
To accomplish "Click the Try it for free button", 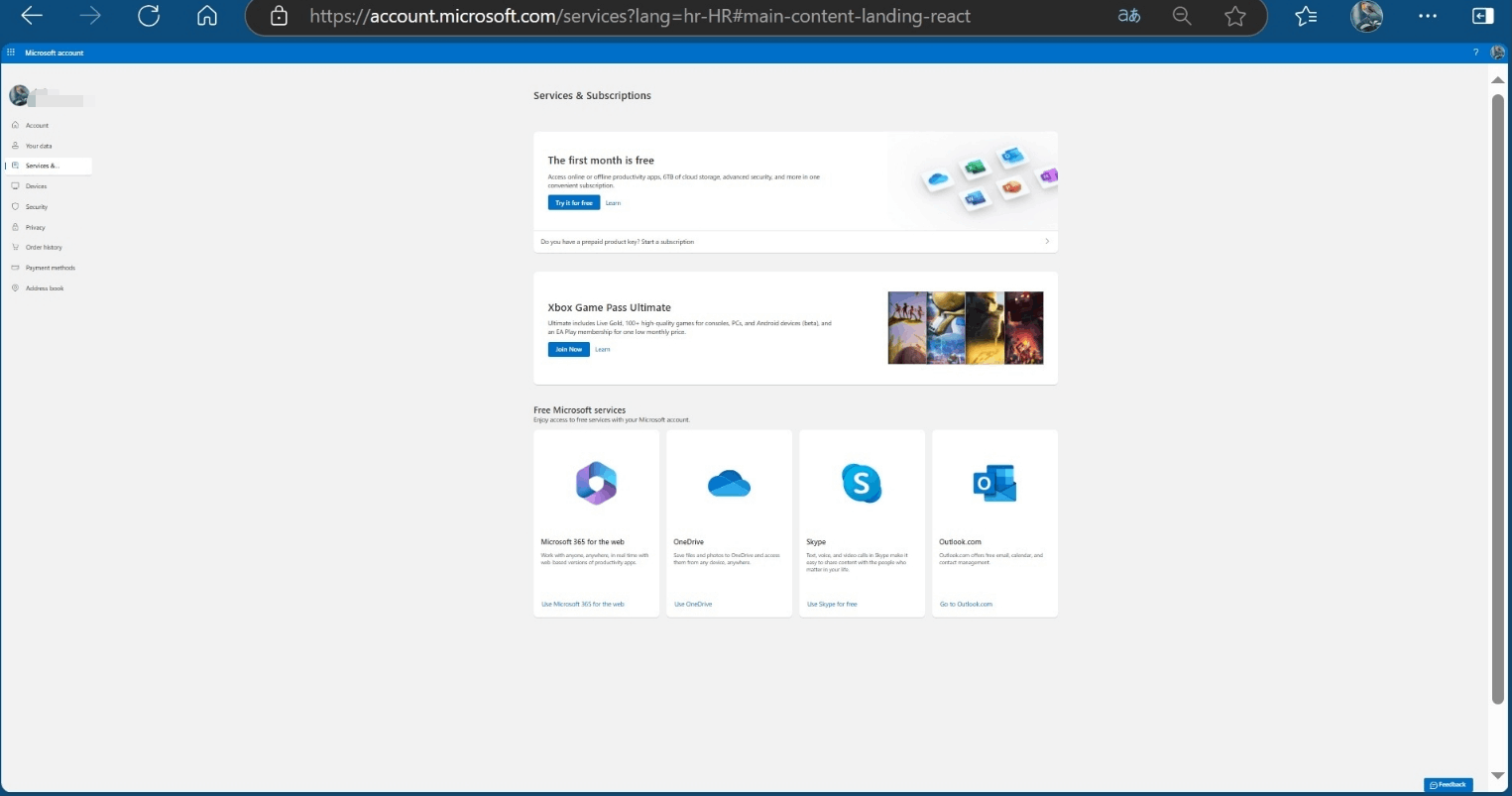I will coord(574,202).
